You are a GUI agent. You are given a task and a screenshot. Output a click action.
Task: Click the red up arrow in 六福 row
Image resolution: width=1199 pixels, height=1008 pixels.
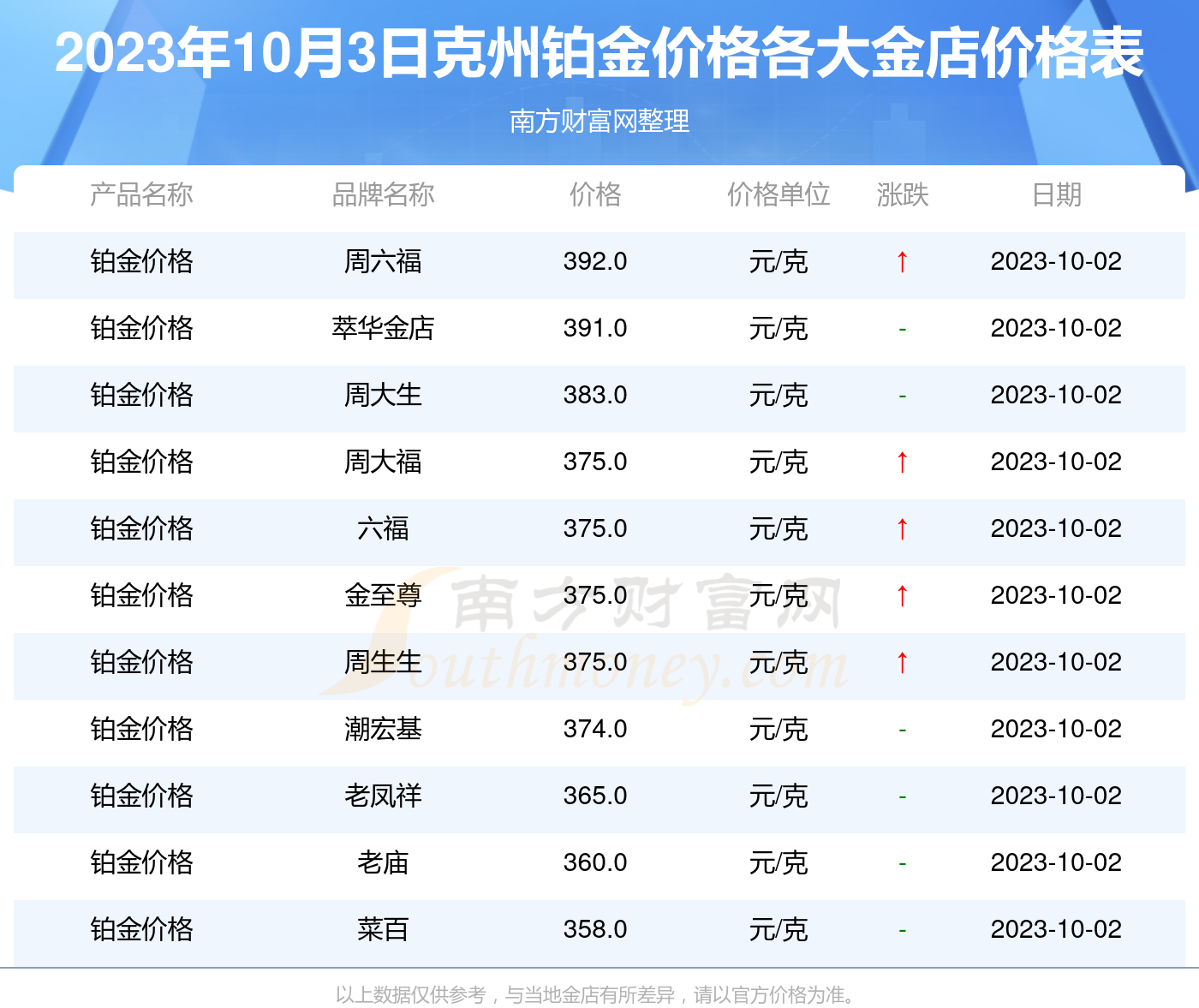tap(902, 529)
